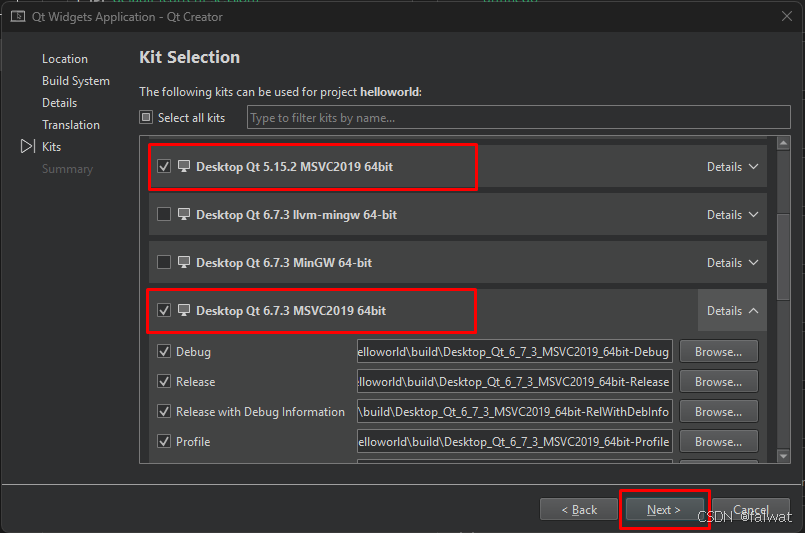Click the Profile build directory path field
Viewport: 805px width, 533px height.
point(514,442)
